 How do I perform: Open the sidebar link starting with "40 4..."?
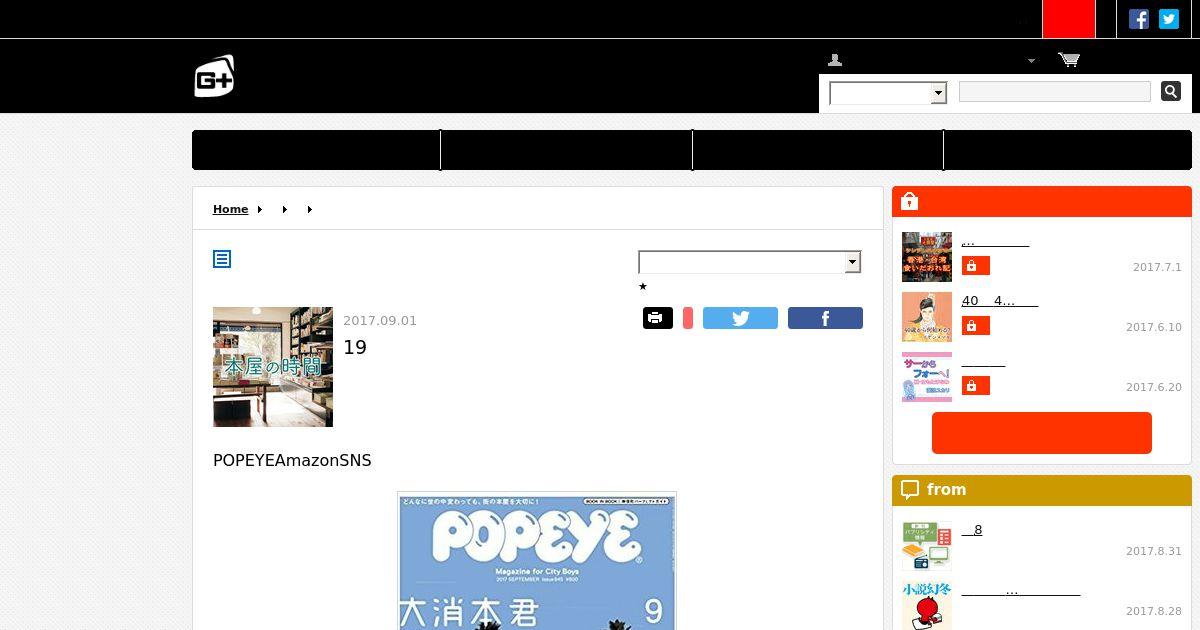[x=1000, y=301]
